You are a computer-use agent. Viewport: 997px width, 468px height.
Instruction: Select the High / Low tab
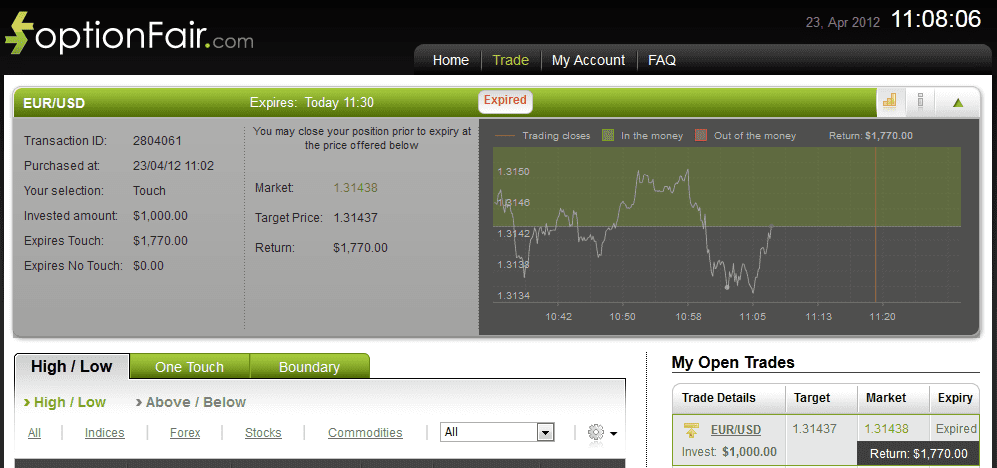click(72, 366)
